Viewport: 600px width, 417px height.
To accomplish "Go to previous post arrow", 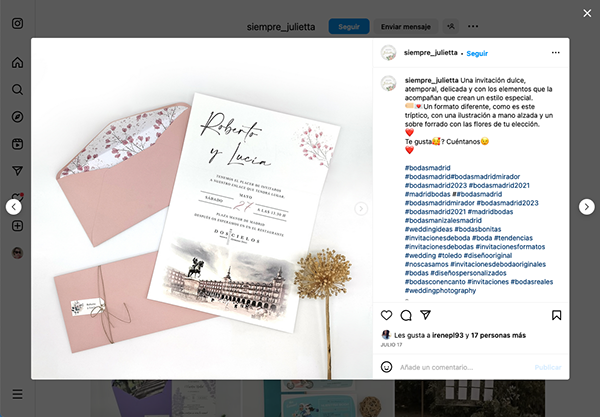I will (x=14, y=207).
